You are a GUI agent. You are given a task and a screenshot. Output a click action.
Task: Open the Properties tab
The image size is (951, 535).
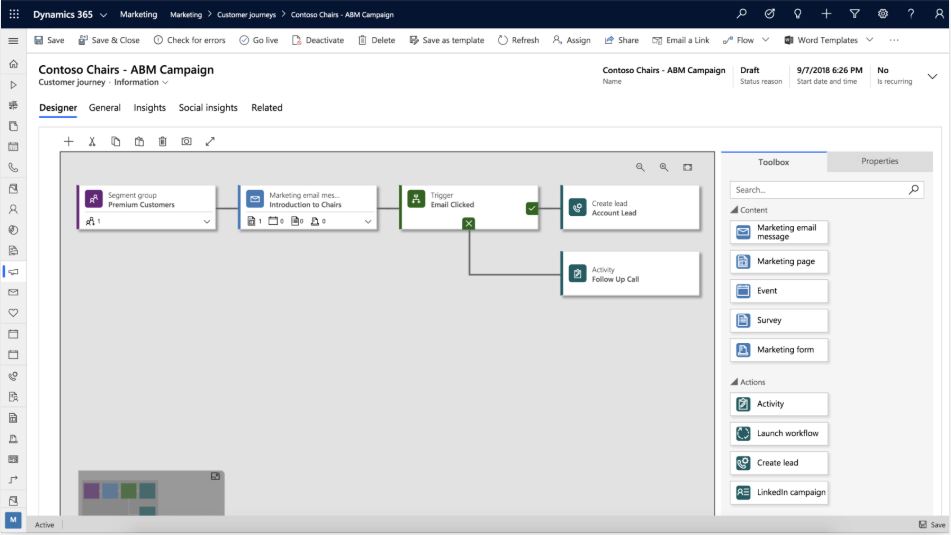[879, 161]
